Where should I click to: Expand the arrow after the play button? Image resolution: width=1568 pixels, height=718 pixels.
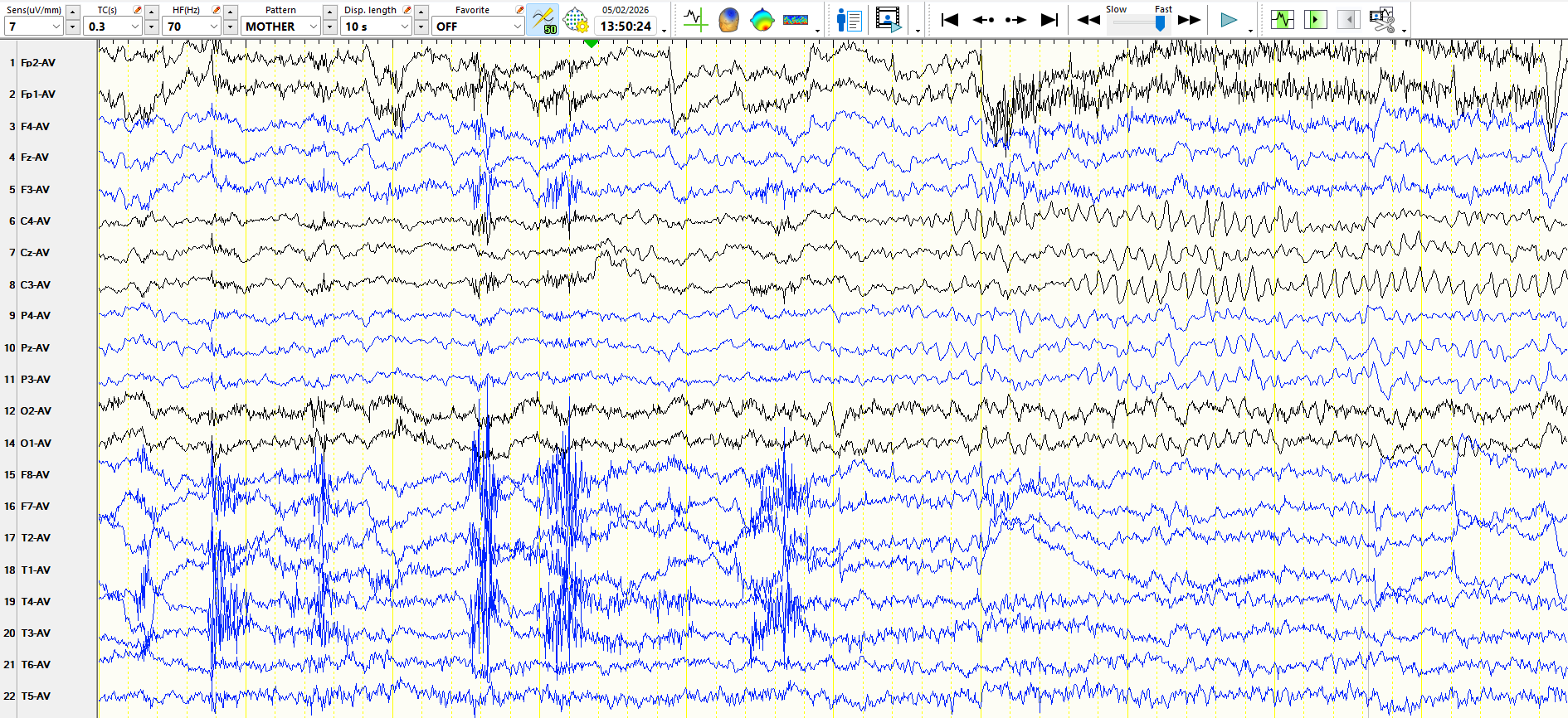point(1250,31)
